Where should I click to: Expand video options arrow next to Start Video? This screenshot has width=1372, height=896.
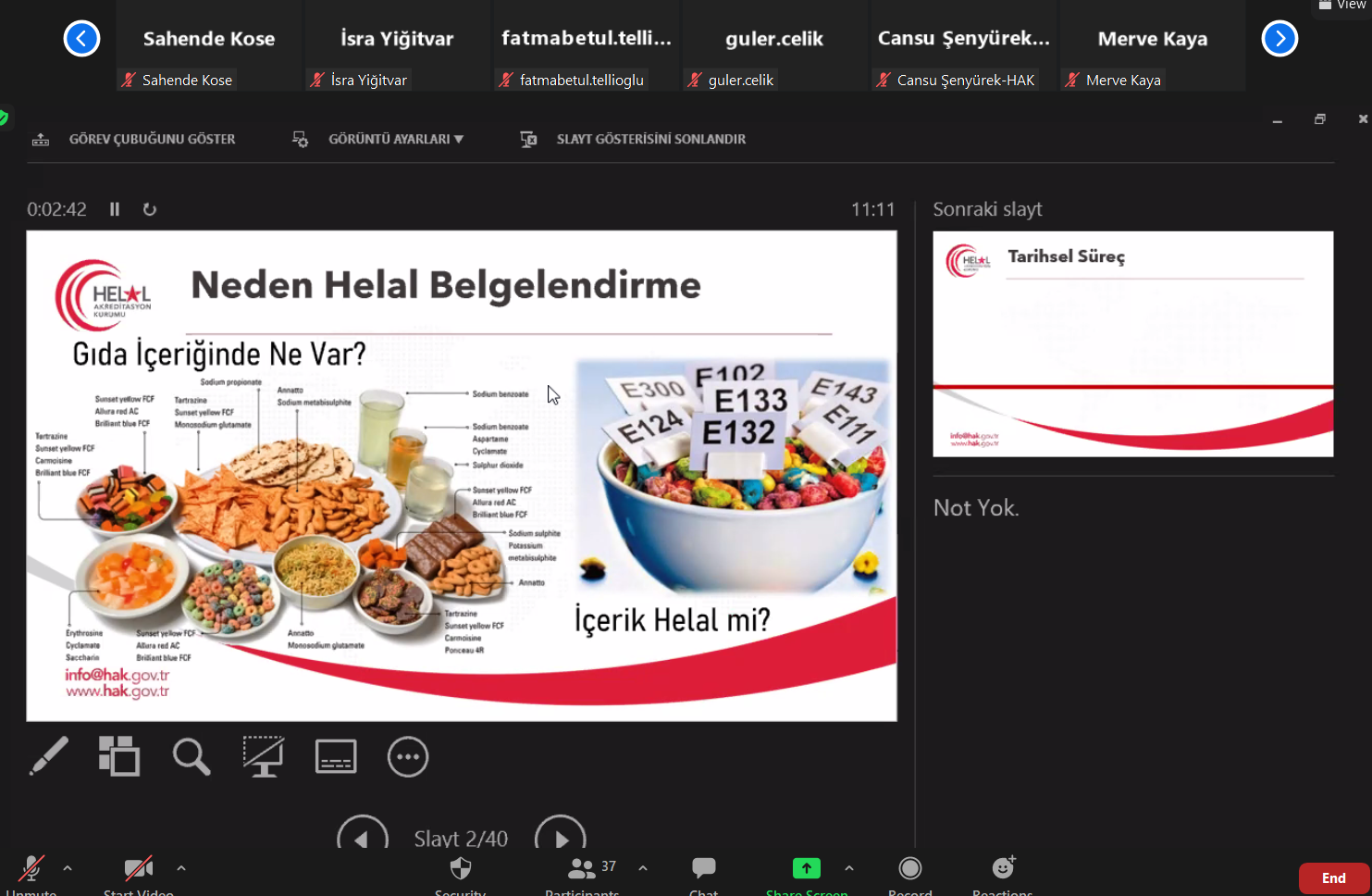pos(181,868)
